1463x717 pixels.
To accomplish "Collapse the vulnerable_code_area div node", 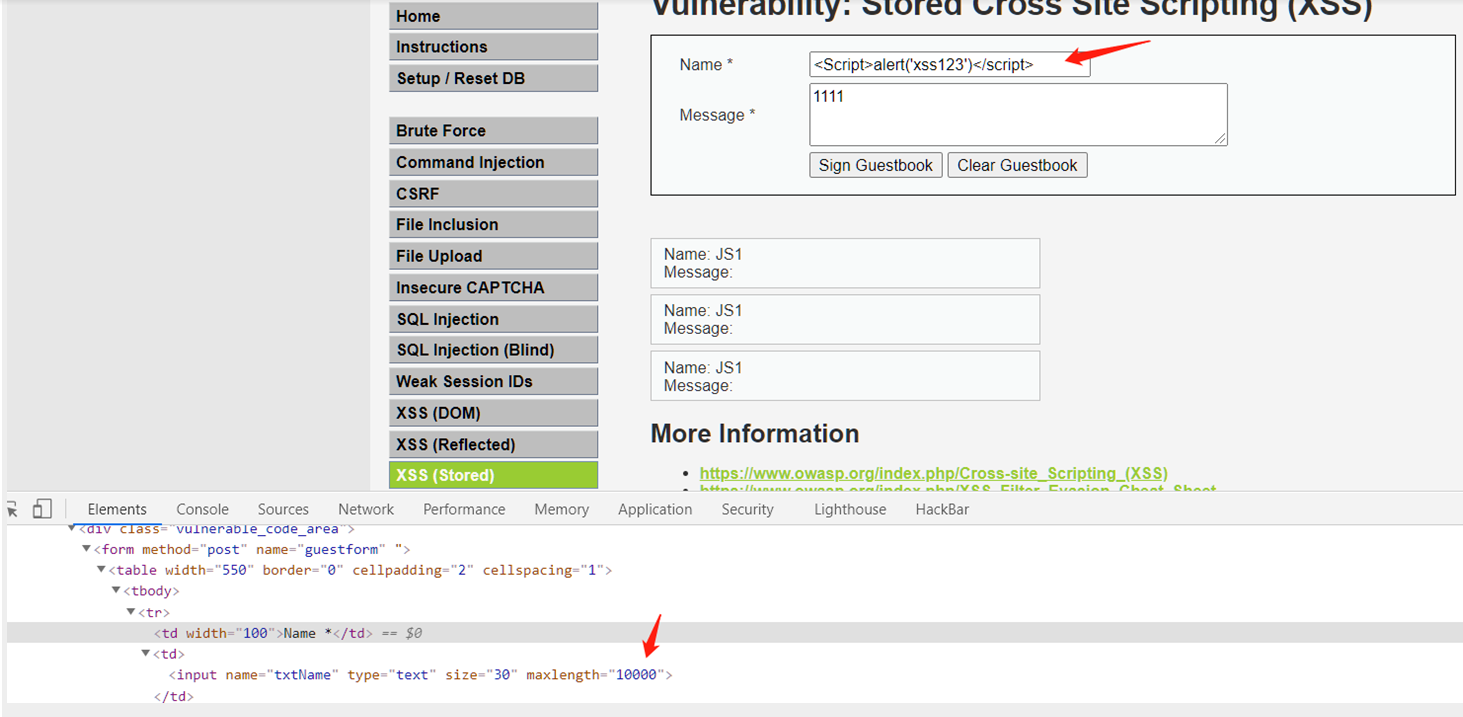I will pos(72,528).
